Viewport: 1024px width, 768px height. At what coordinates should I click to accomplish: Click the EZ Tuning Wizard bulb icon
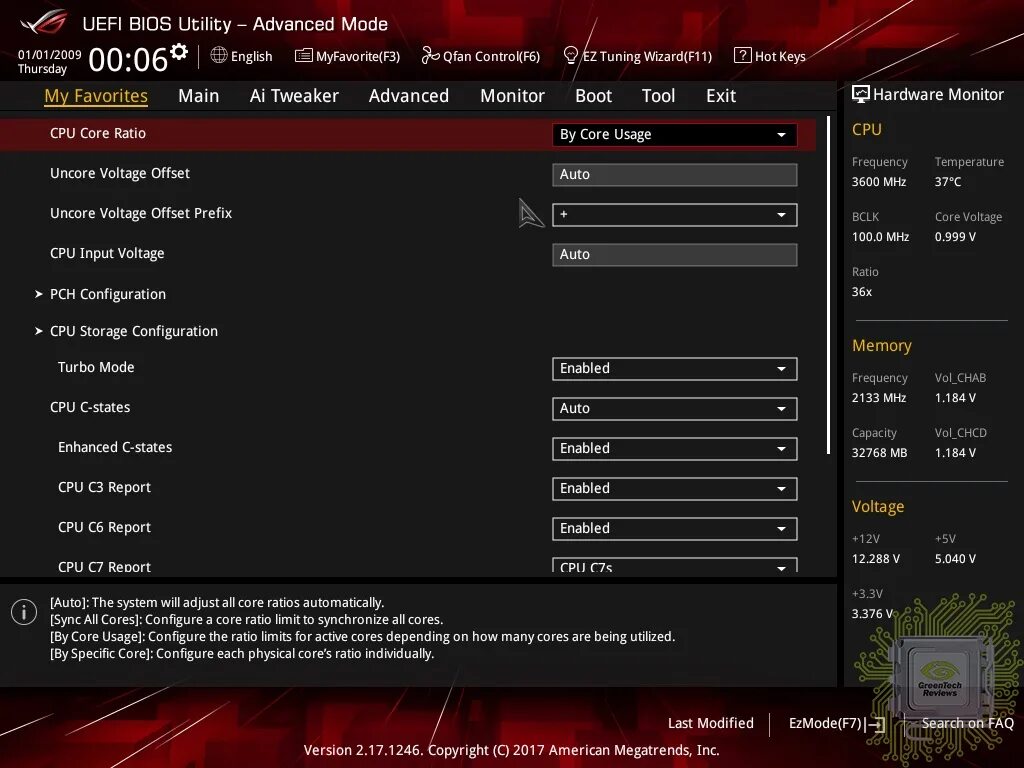[570, 55]
